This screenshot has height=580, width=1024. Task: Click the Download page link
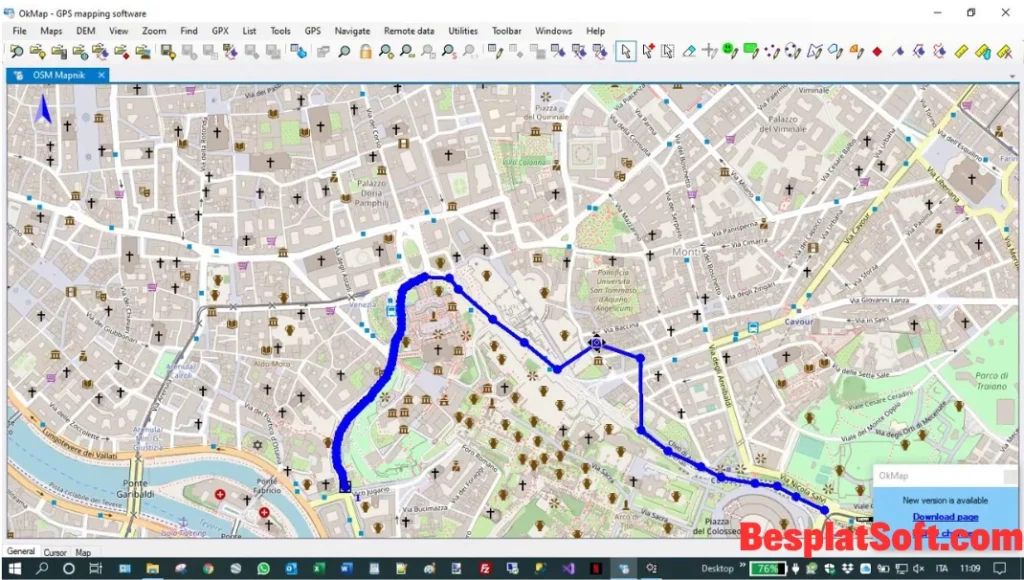946,516
